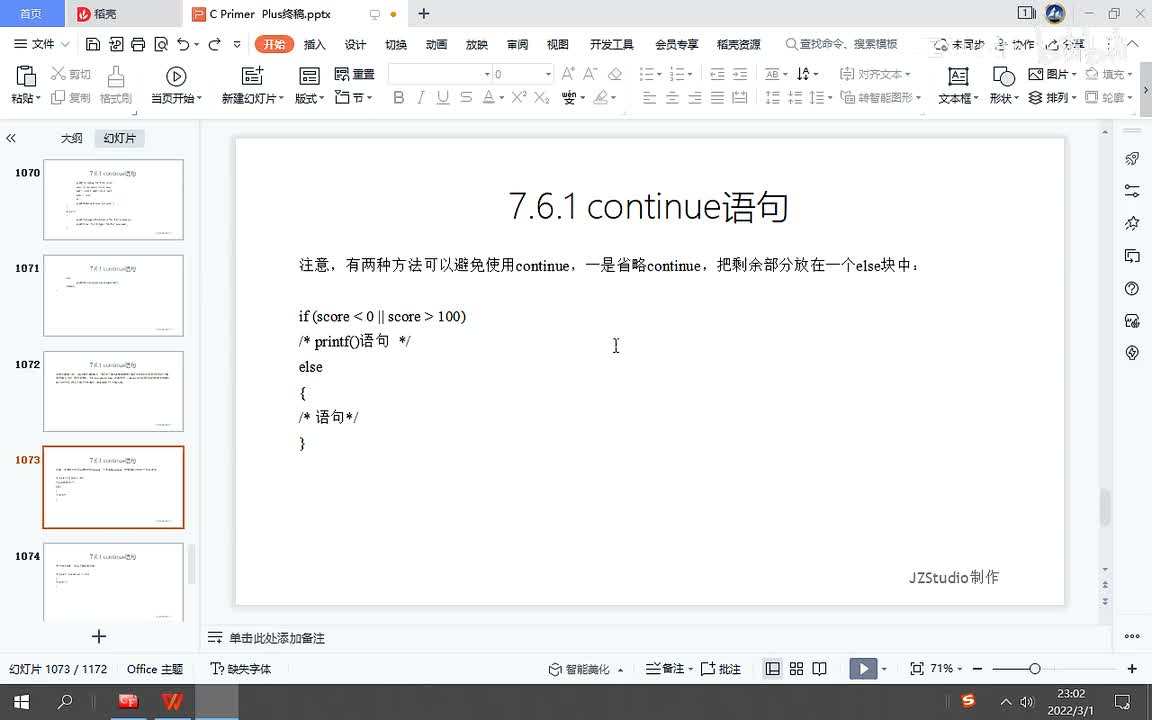The width and height of the screenshot is (1152, 720).
Task: Open font size dropdown
Action: pos(548,74)
